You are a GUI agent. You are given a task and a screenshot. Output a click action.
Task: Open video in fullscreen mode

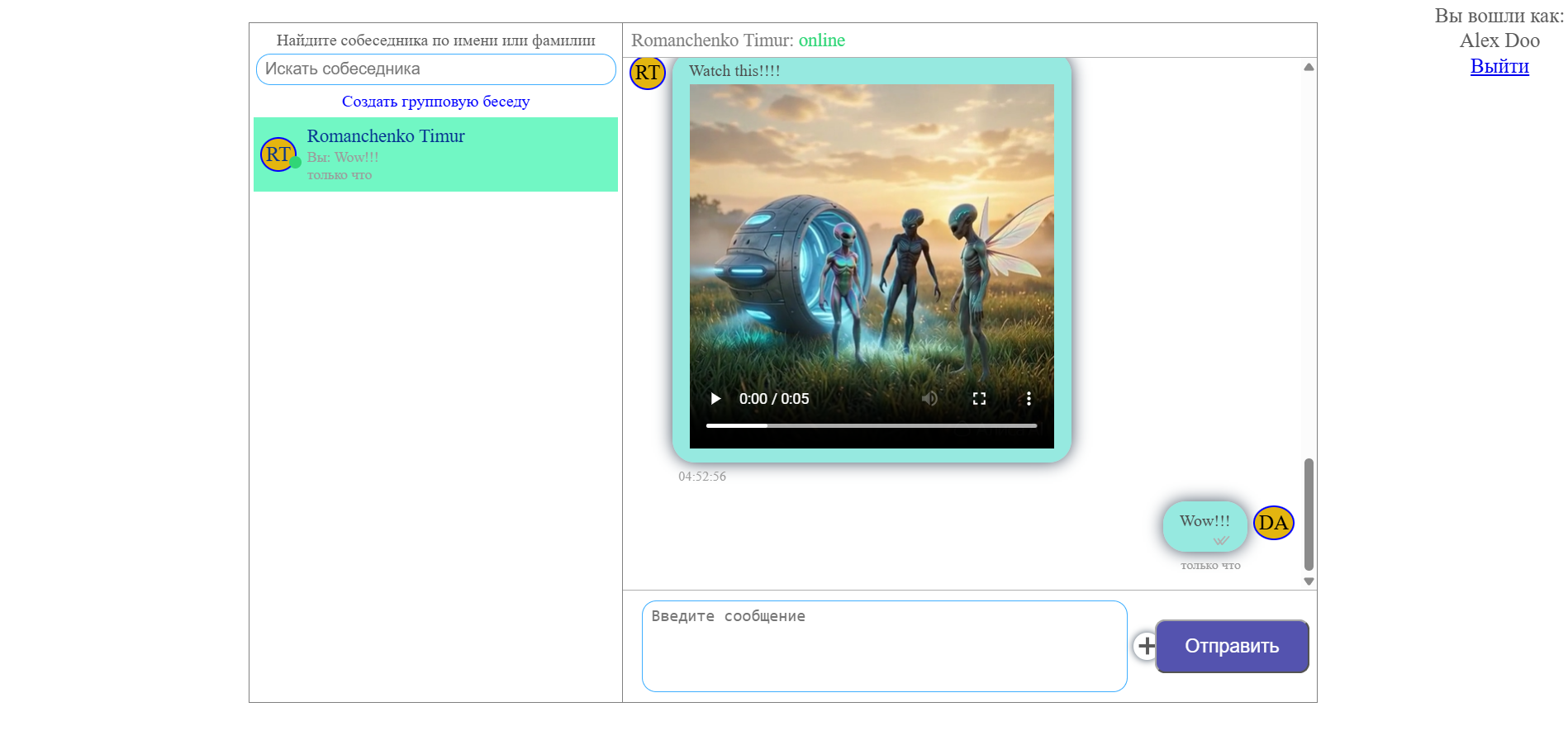click(979, 399)
